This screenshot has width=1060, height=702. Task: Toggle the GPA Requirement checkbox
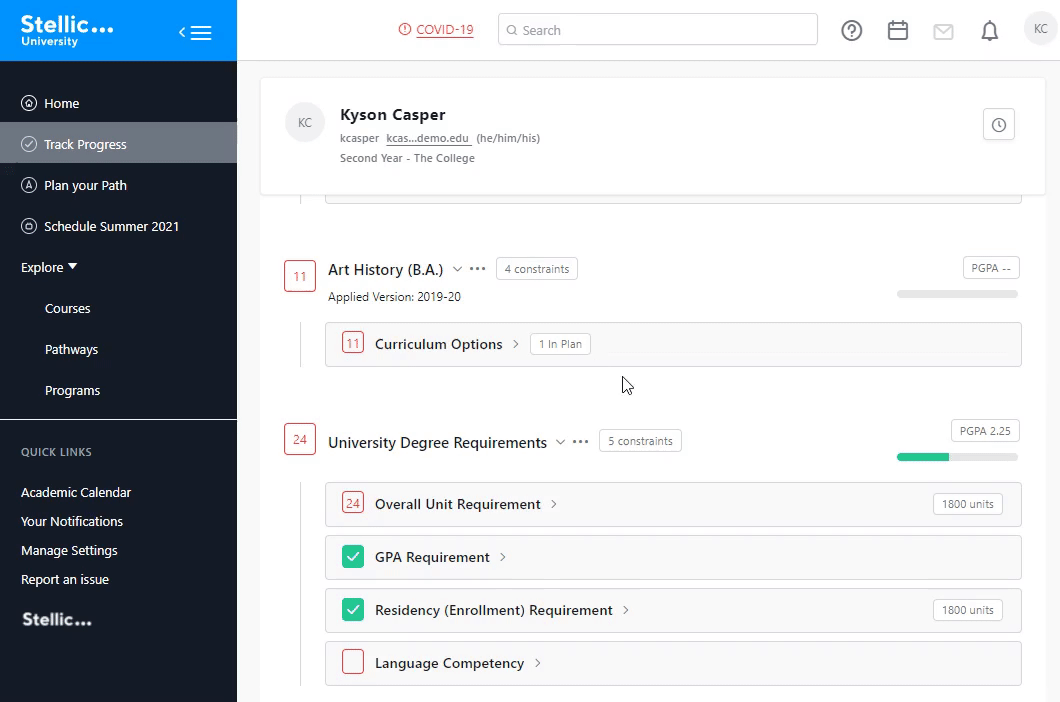pos(352,557)
